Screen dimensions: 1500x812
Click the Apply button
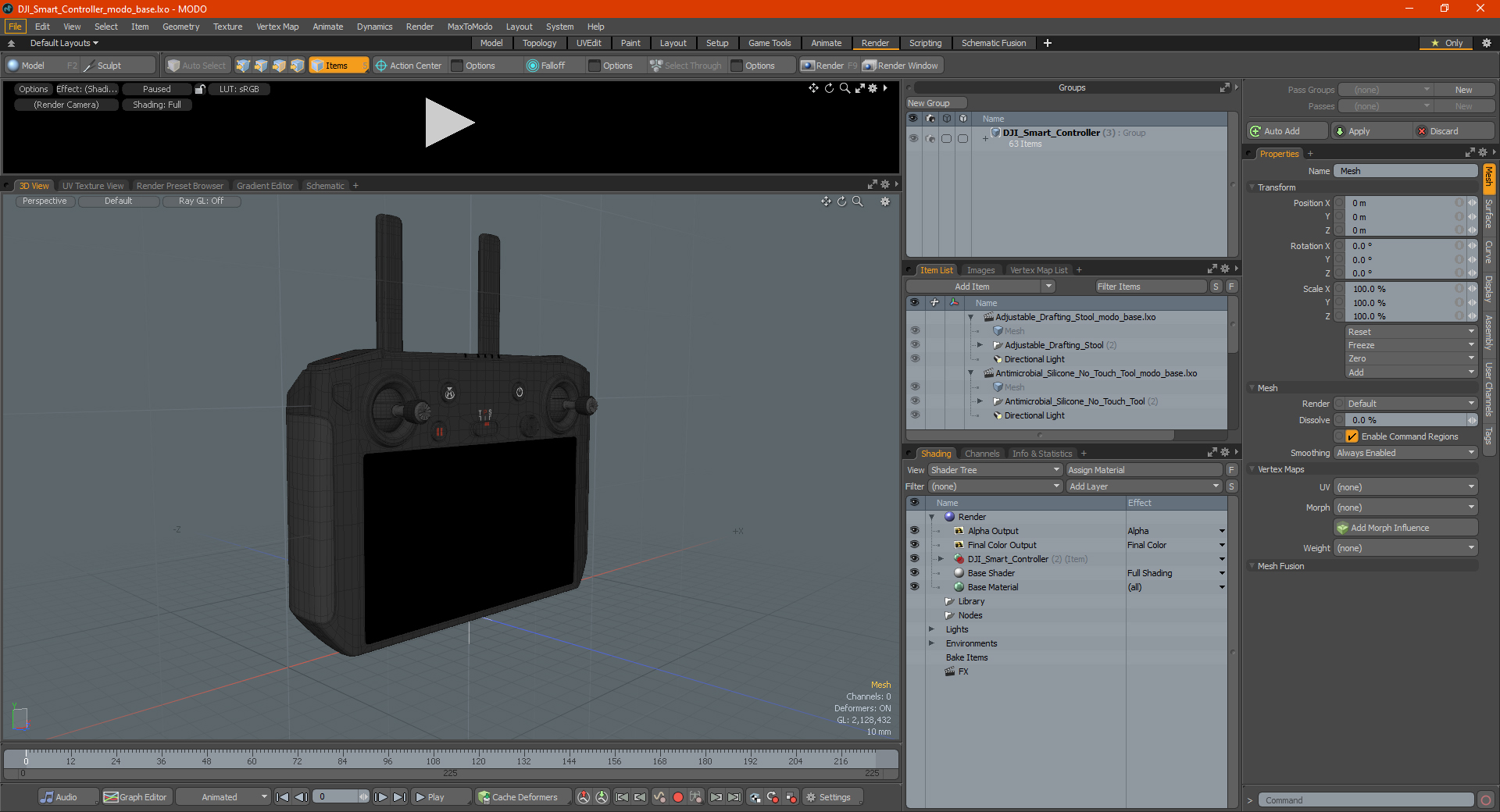(1372, 131)
